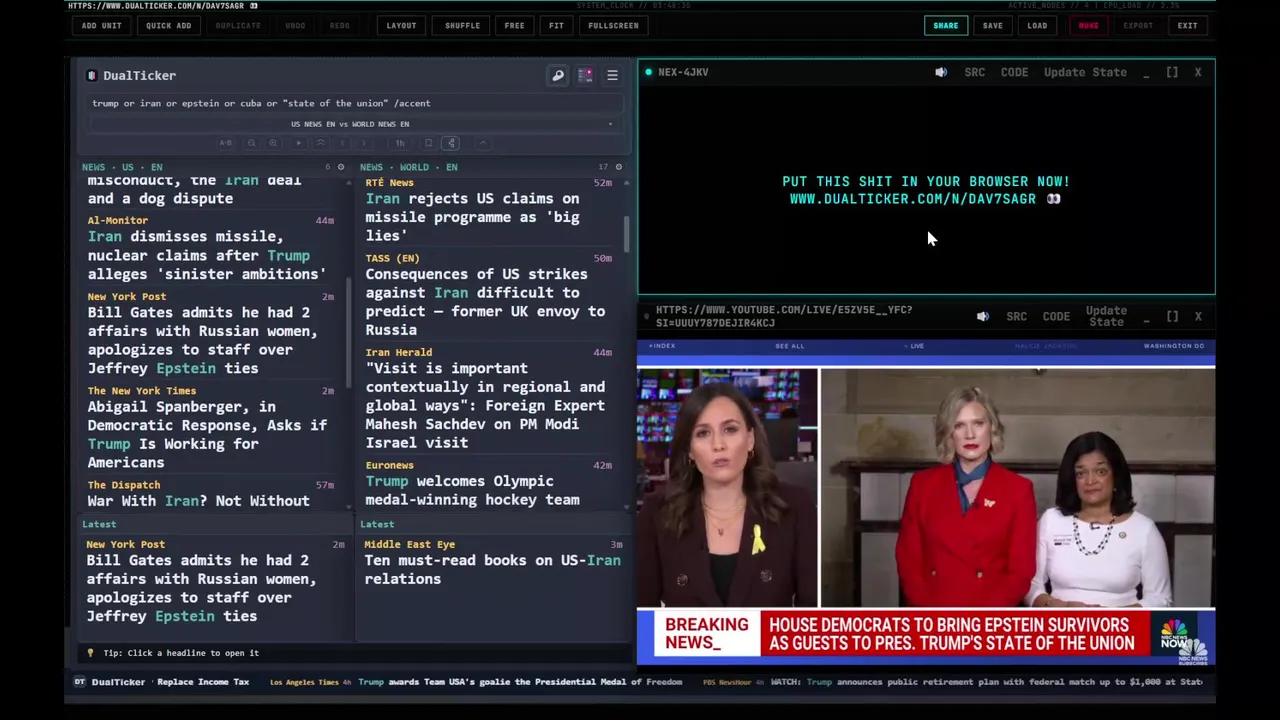Mute the YouTube live panel speaker

pos(983,316)
